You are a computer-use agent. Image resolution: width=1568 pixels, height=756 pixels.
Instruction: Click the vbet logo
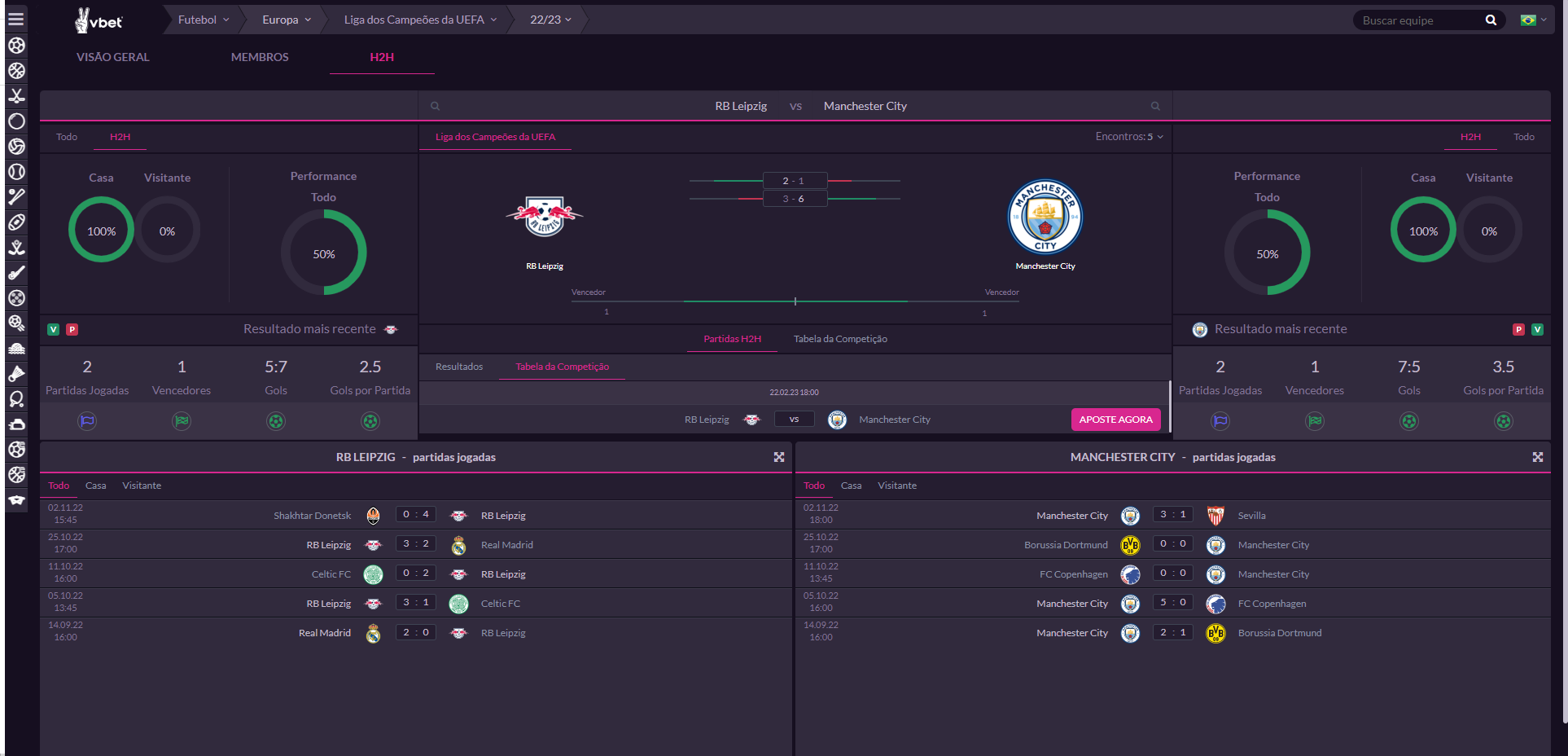[x=99, y=20]
